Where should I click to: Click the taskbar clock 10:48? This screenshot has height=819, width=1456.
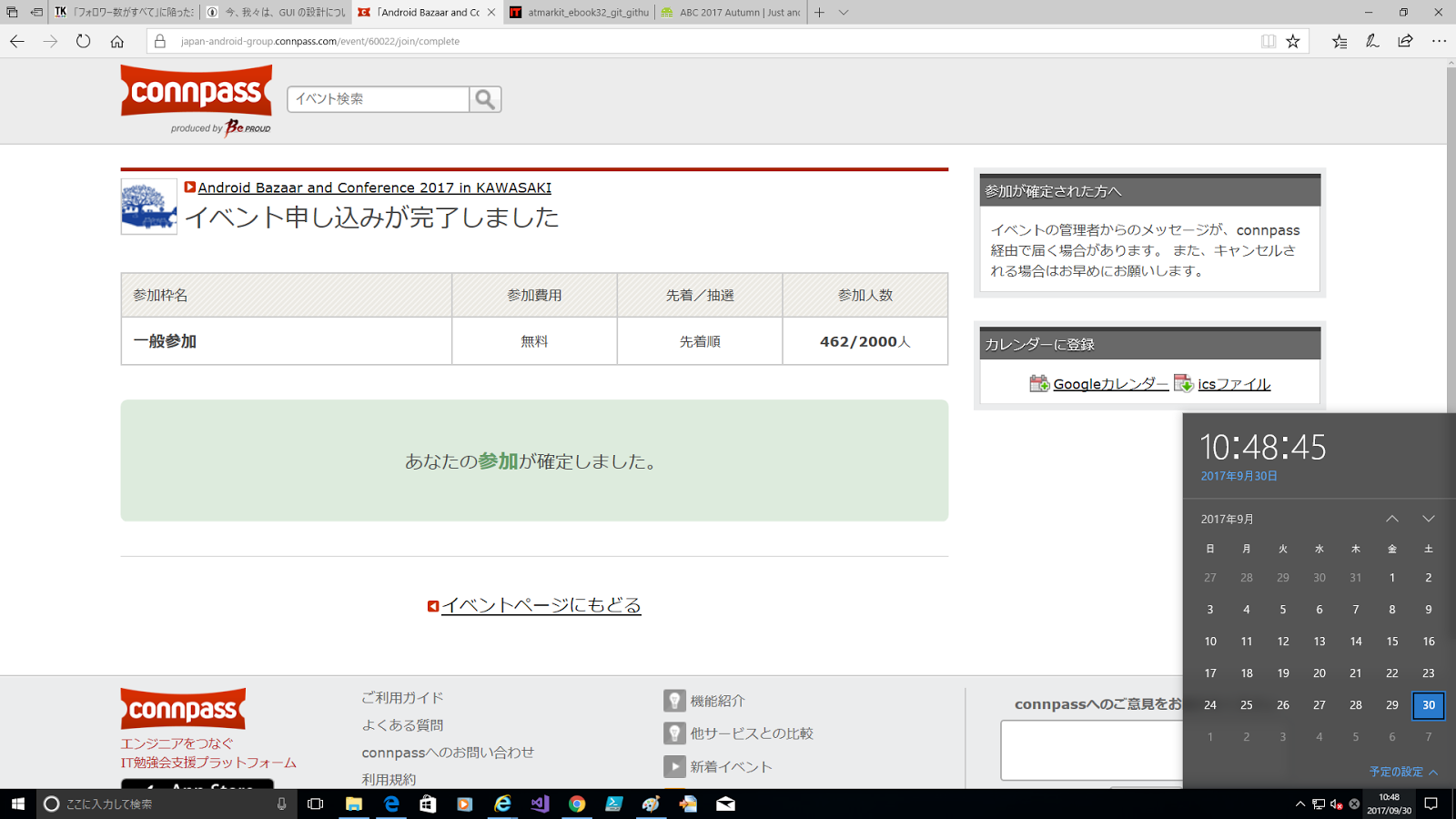coord(1390,804)
